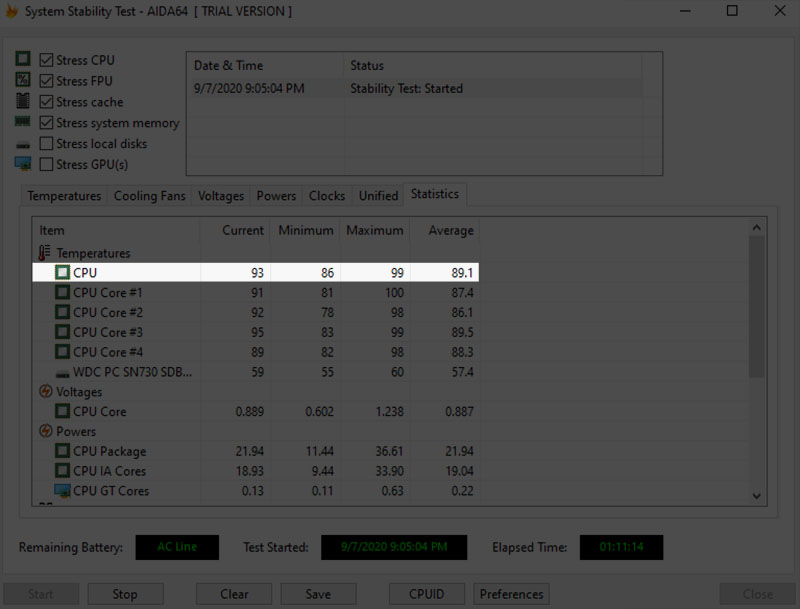Click the percent icon beside Stress FPU
The height and width of the screenshot is (609, 800).
tap(23, 80)
